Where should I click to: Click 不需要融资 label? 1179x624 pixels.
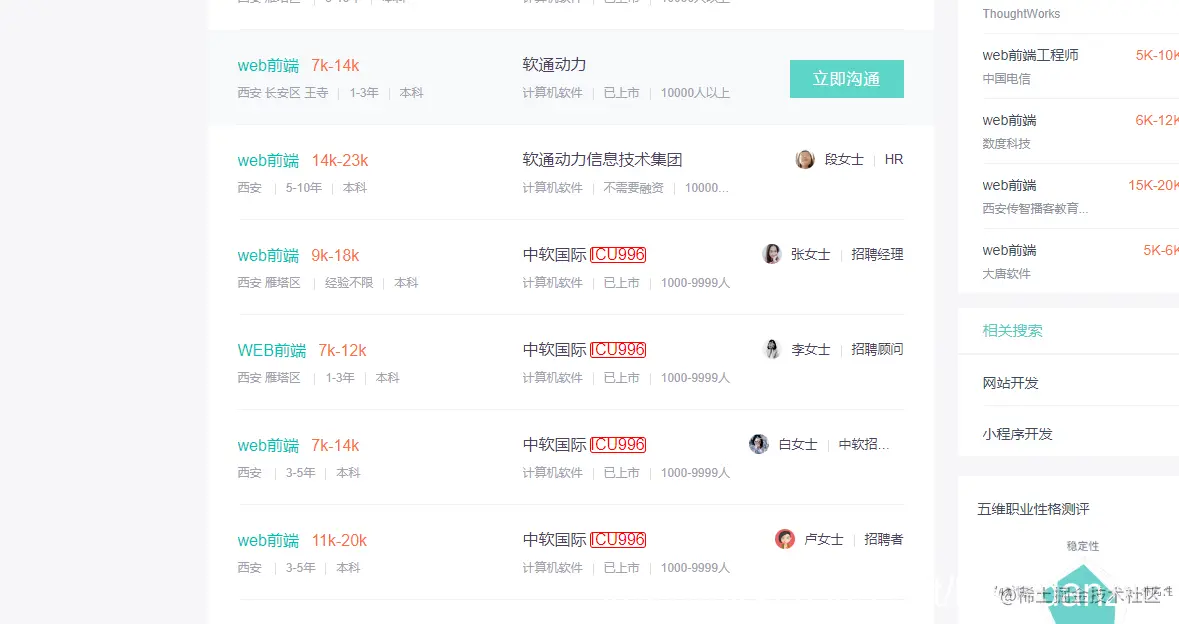click(x=633, y=187)
